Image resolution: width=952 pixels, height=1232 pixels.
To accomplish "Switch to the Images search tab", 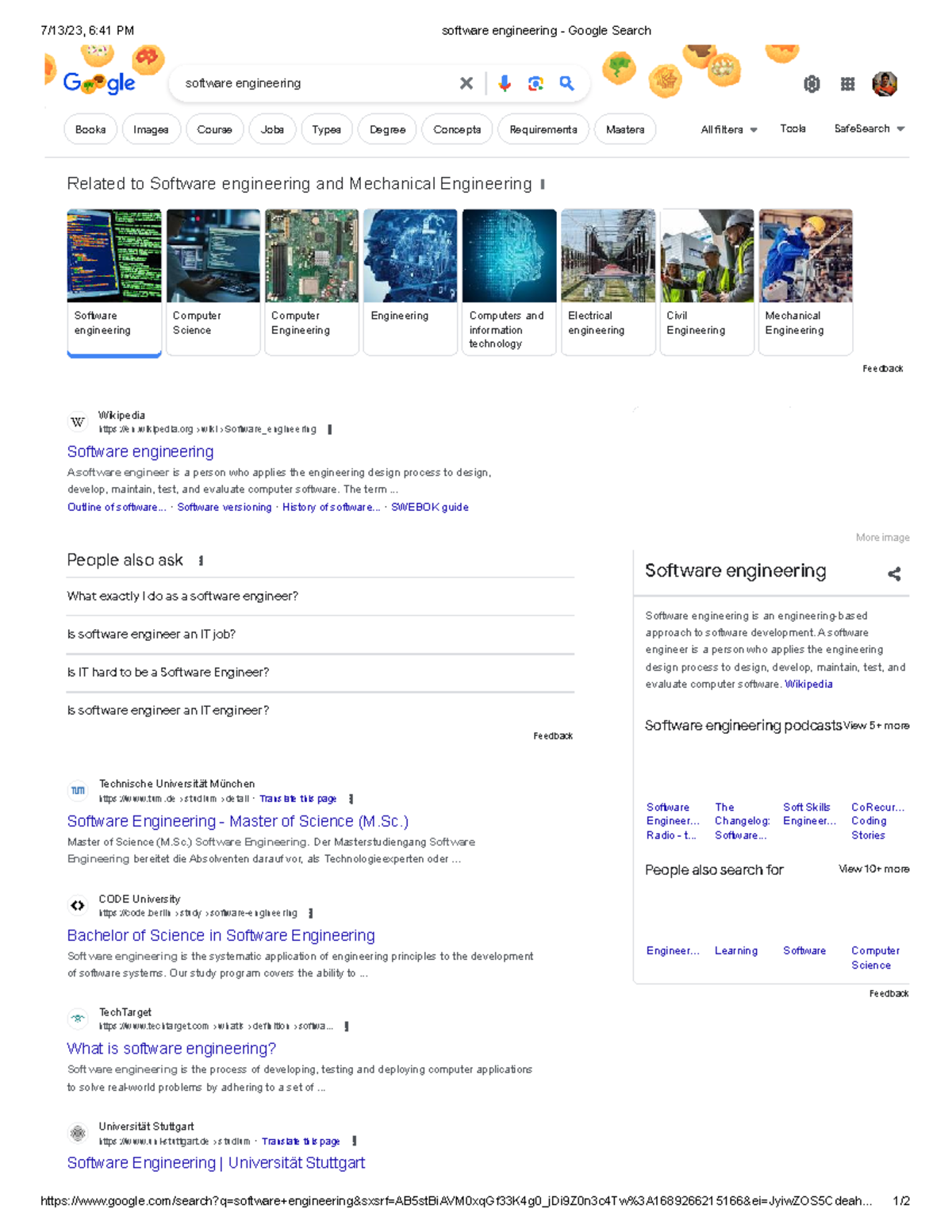I will 151,129.
